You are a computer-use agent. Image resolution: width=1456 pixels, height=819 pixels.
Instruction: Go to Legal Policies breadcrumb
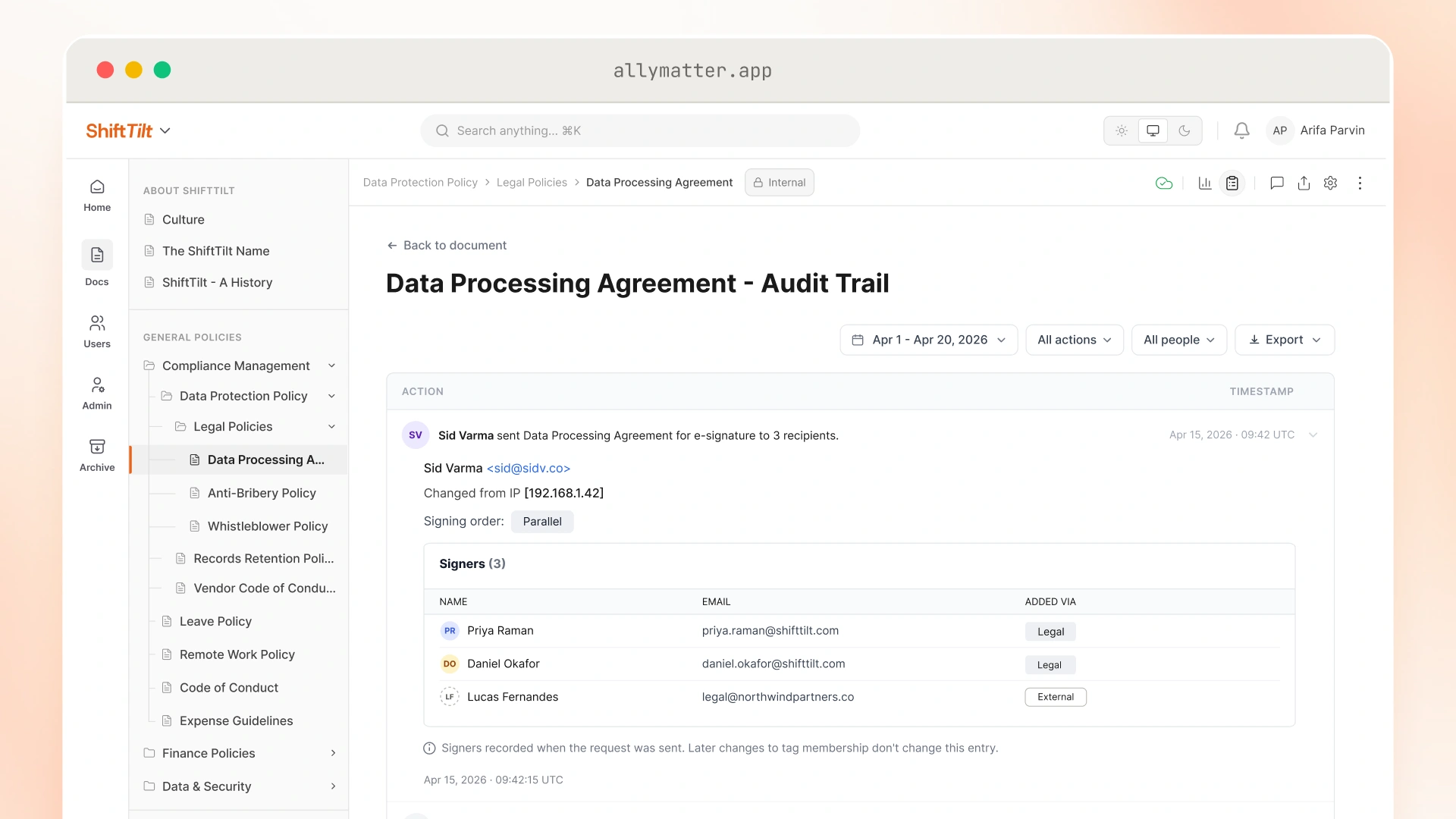pyautogui.click(x=532, y=183)
